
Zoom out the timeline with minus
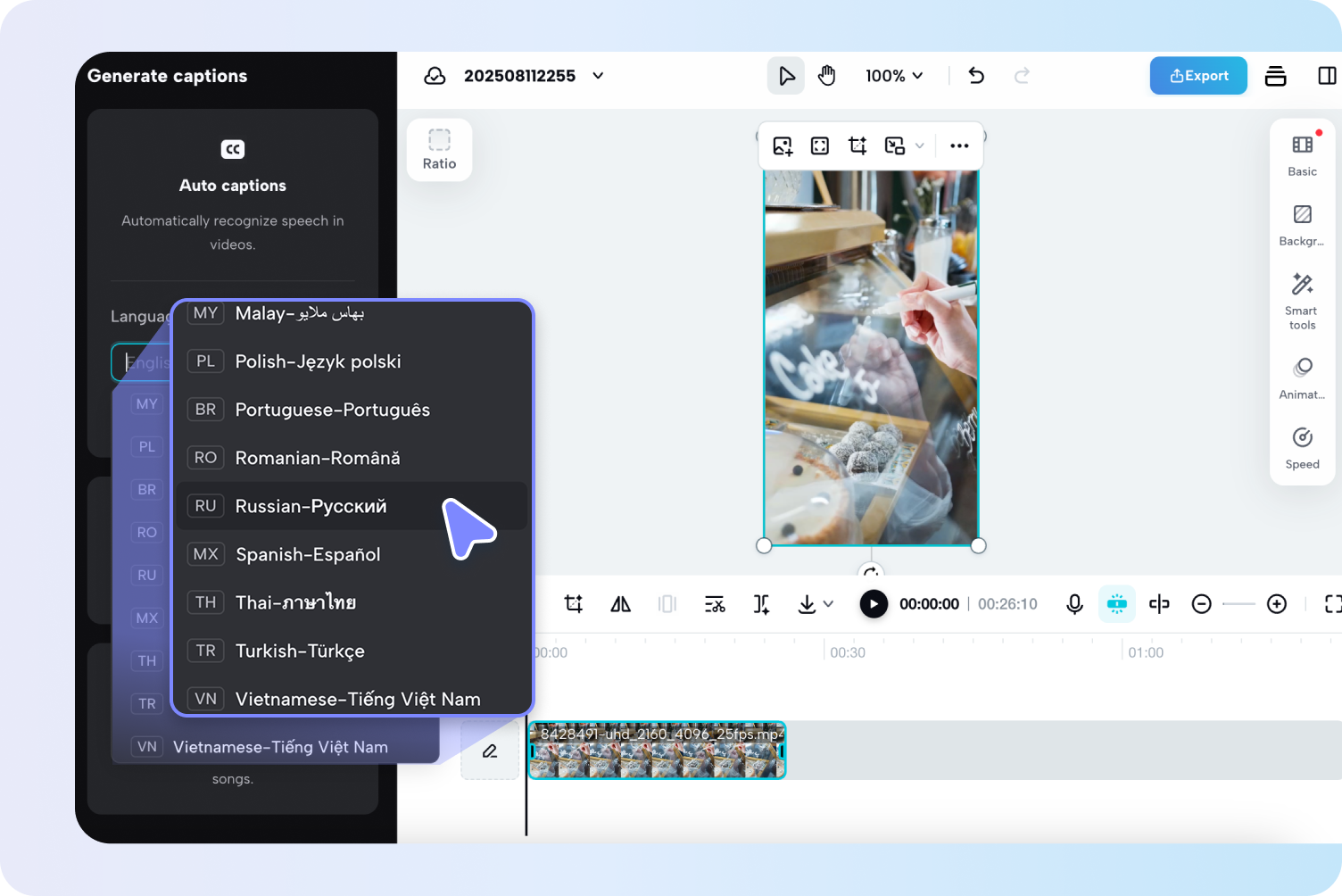(1202, 604)
